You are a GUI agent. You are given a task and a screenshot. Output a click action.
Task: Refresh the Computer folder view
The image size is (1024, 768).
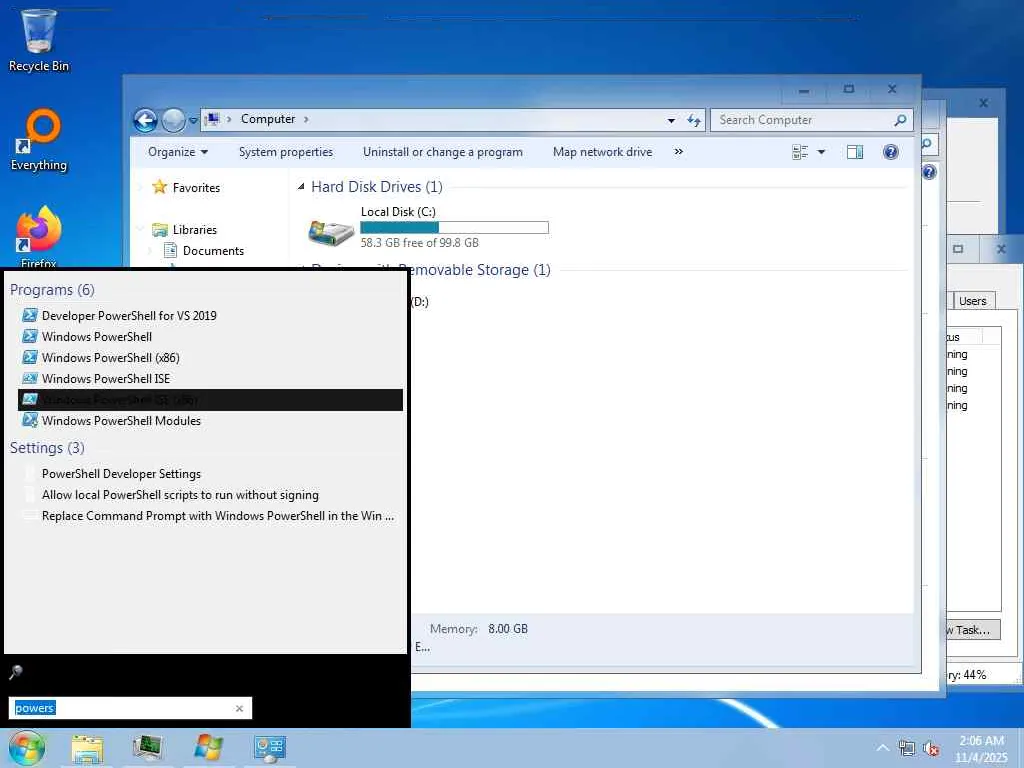click(694, 120)
